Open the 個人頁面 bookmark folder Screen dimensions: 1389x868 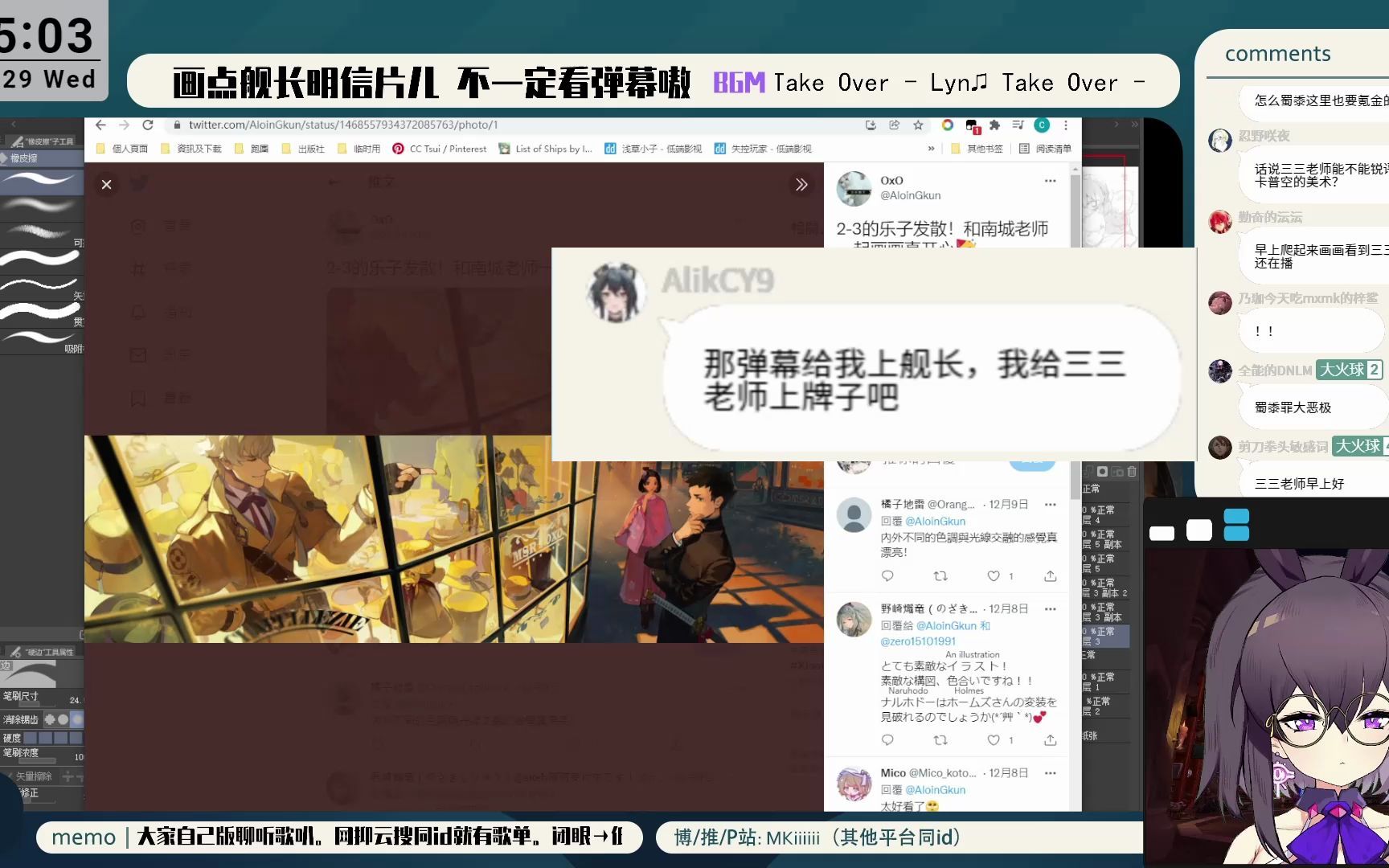point(121,149)
